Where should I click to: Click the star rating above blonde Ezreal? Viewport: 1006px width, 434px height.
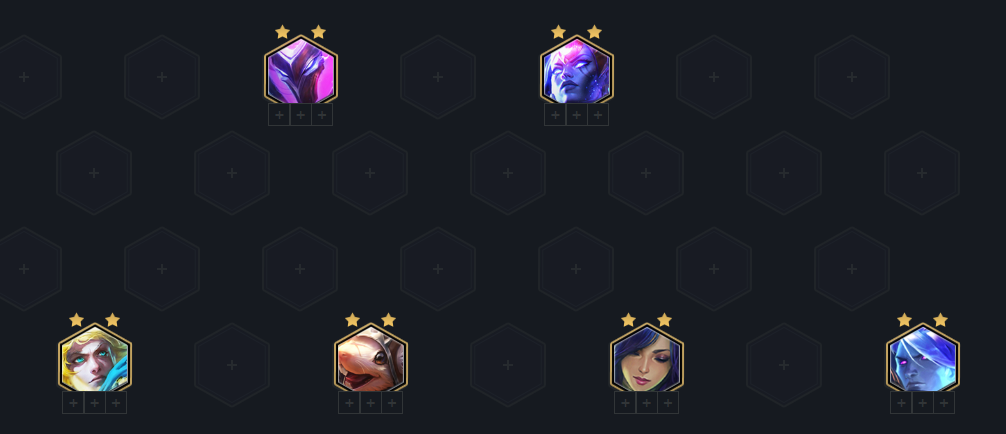tap(94, 320)
